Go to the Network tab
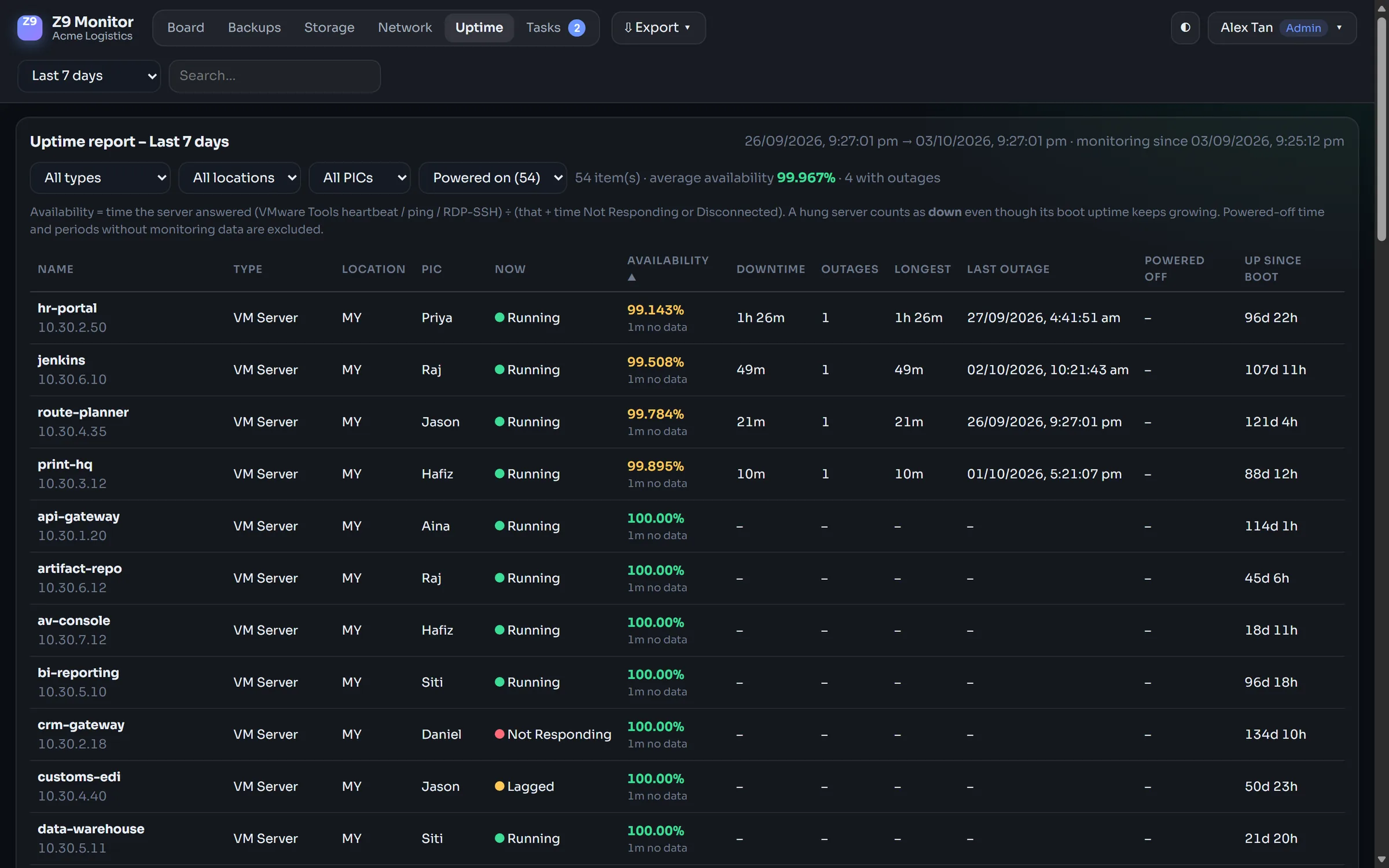 (x=405, y=28)
